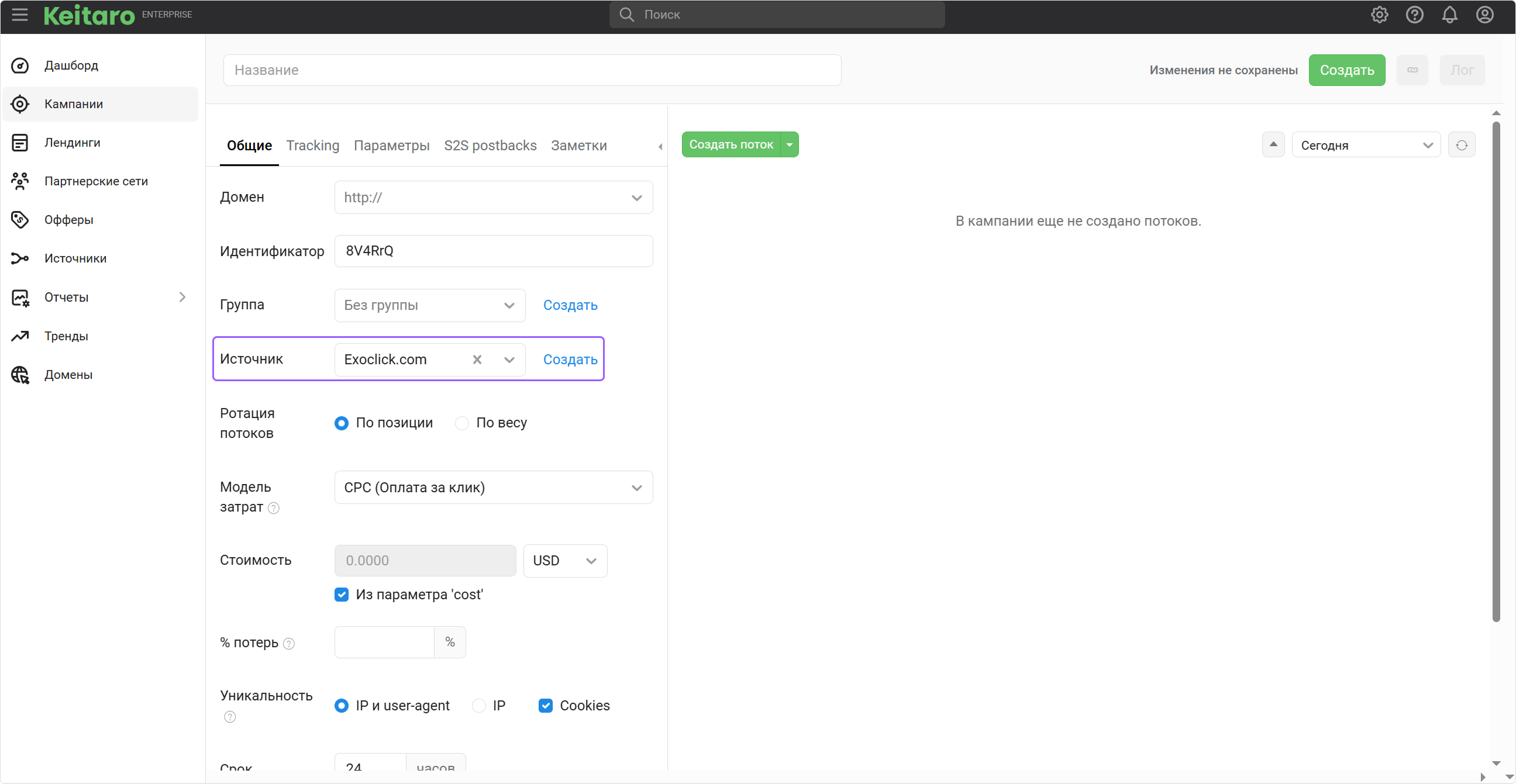Open the user profile icon
Screen dimensions: 1516x784
point(1484,15)
